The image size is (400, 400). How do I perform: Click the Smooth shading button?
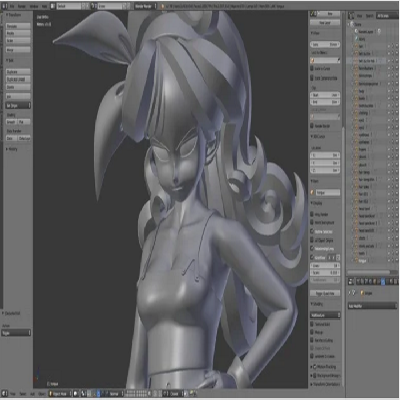pos(12,122)
